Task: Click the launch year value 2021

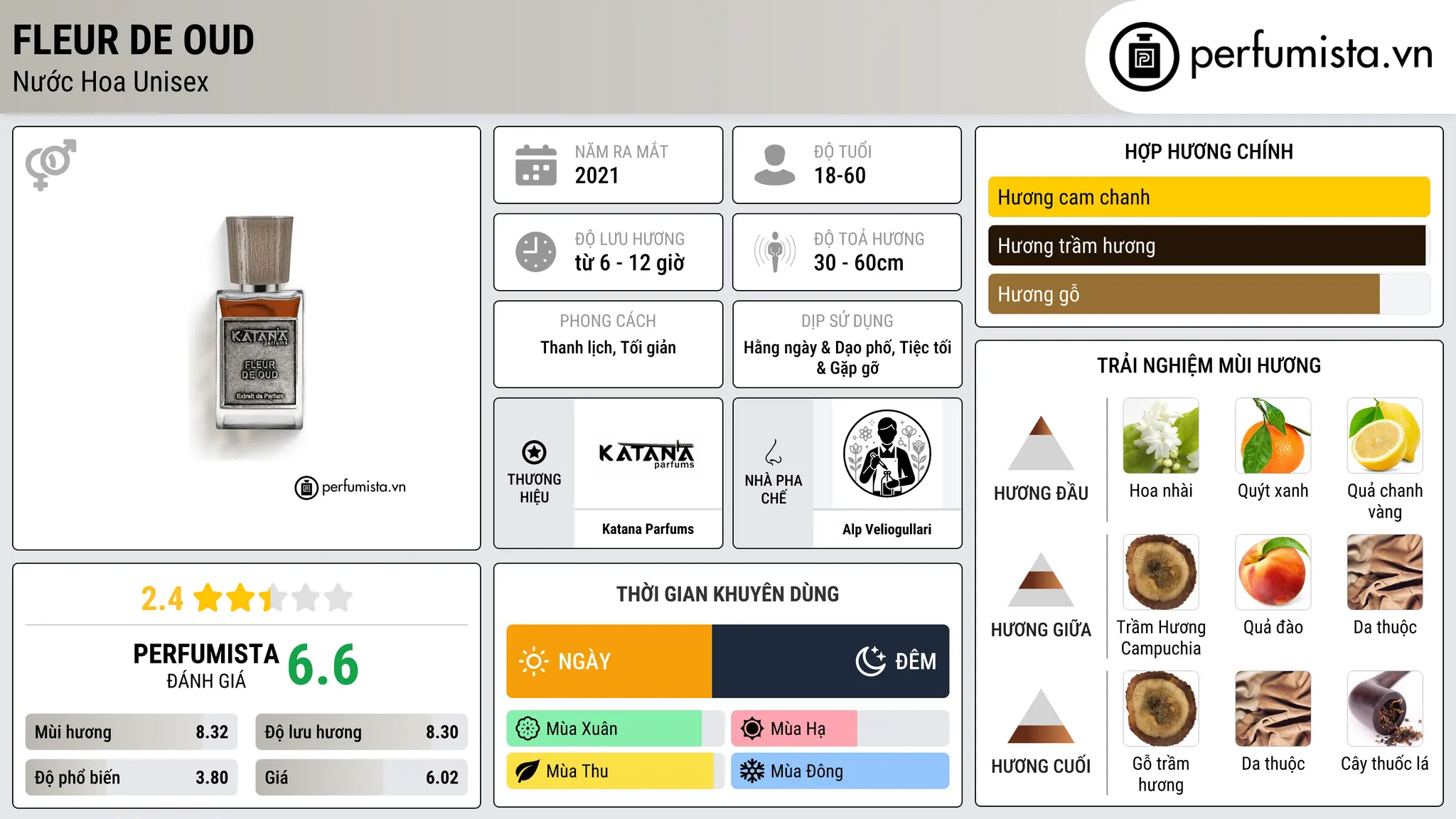Action: point(597,176)
